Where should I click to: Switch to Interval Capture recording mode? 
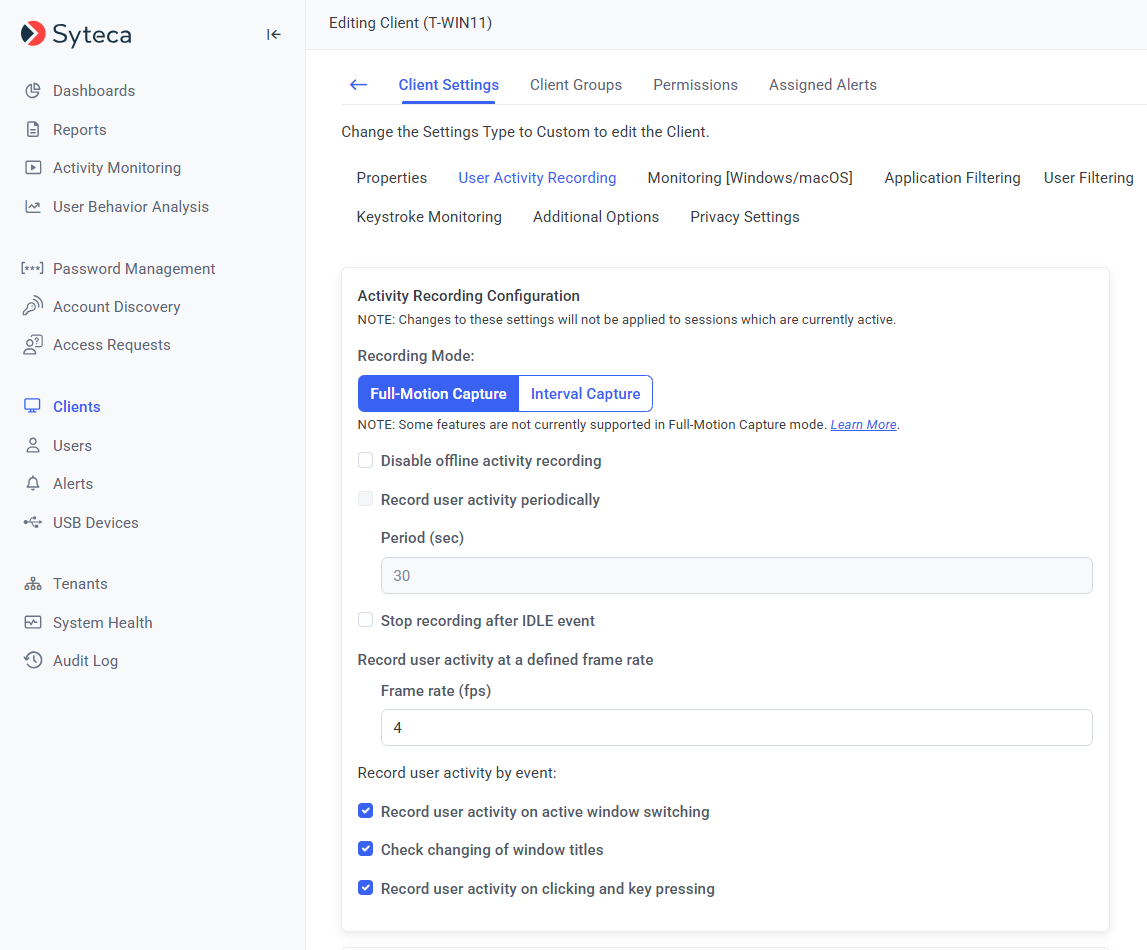pyautogui.click(x=585, y=394)
